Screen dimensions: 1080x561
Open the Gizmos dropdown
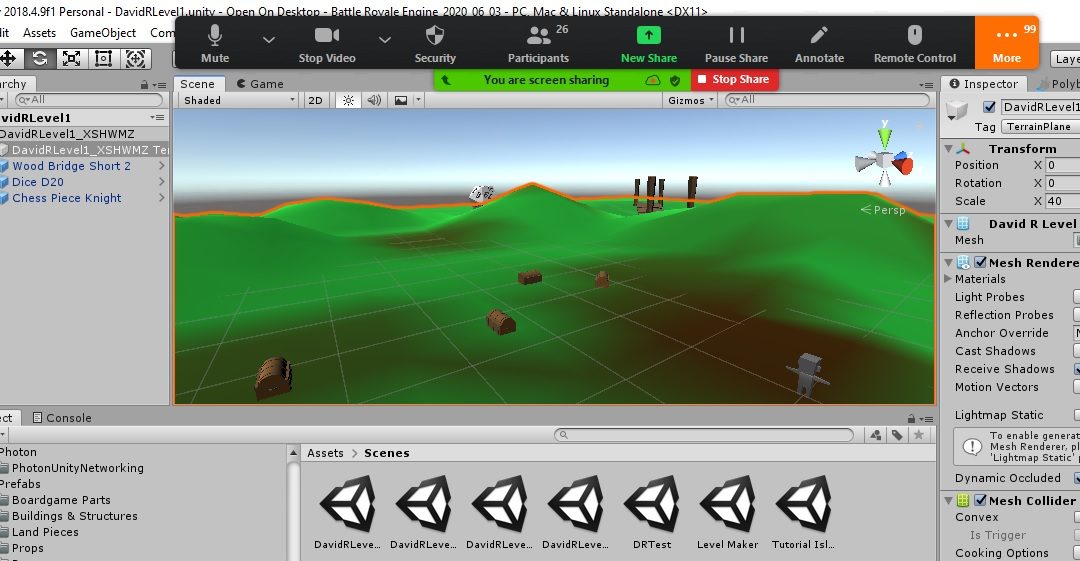pyautogui.click(x=691, y=101)
